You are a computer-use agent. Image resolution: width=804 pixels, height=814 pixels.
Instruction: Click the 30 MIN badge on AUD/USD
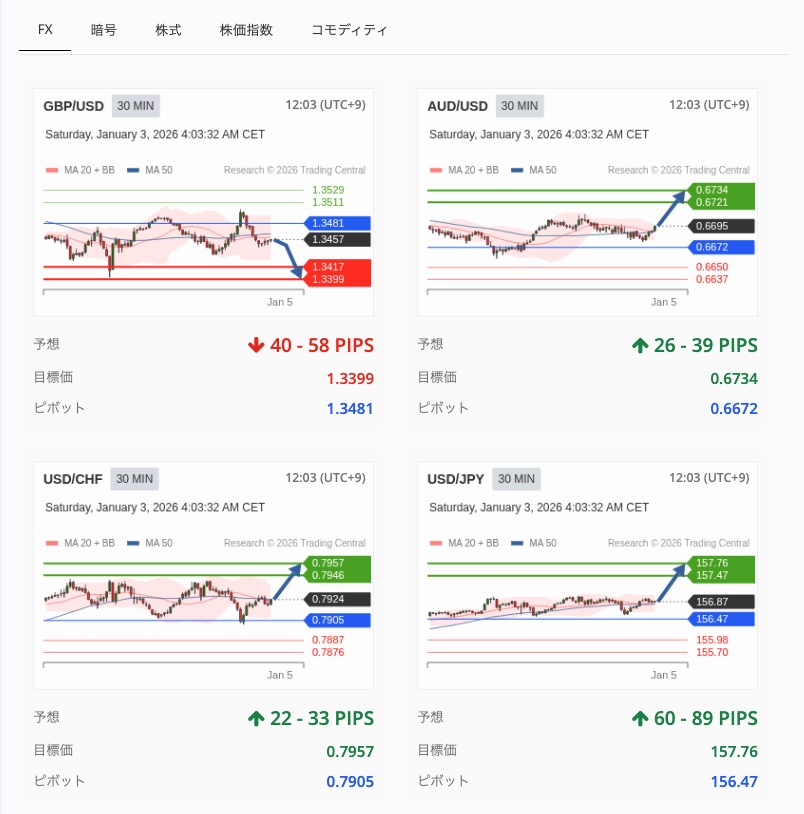pyautogui.click(x=519, y=106)
